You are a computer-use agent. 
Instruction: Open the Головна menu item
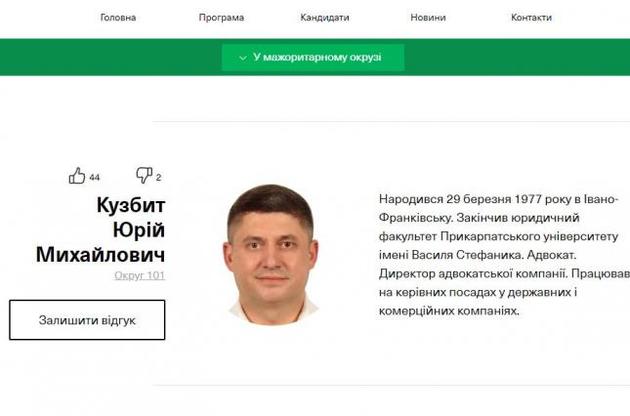pyautogui.click(x=118, y=17)
